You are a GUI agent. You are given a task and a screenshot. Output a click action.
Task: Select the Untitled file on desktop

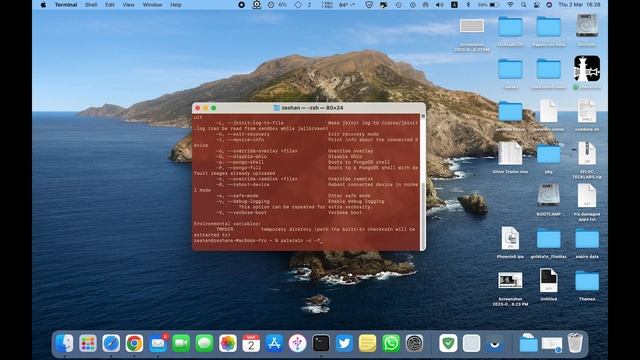point(549,284)
